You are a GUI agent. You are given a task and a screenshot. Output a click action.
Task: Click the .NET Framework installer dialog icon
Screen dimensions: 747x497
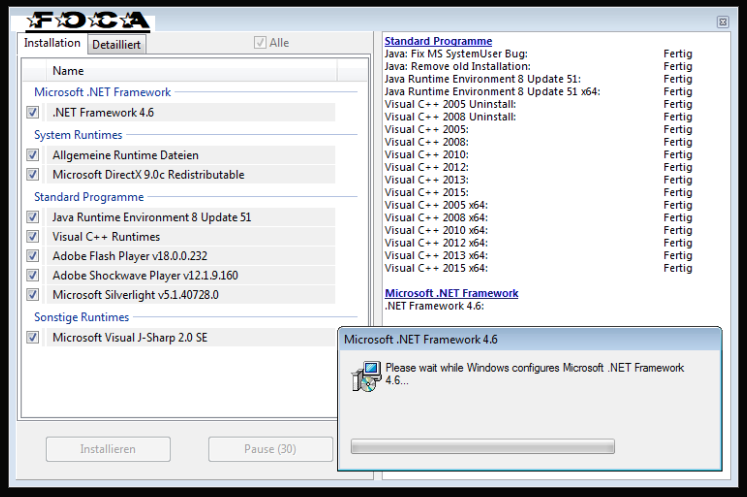coord(366,376)
